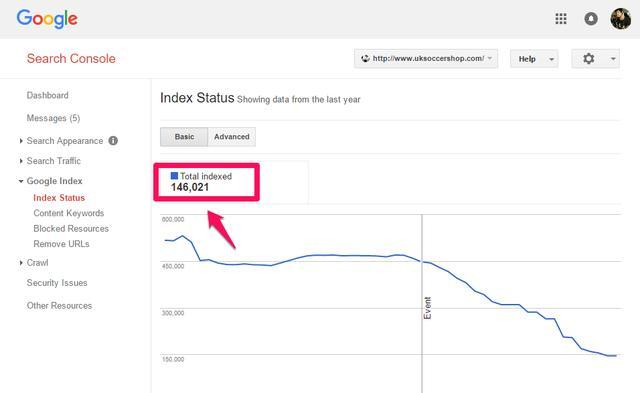The height and width of the screenshot is (393, 640).
Task: Open the Google apps grid icon
Action: coord(561,18)
